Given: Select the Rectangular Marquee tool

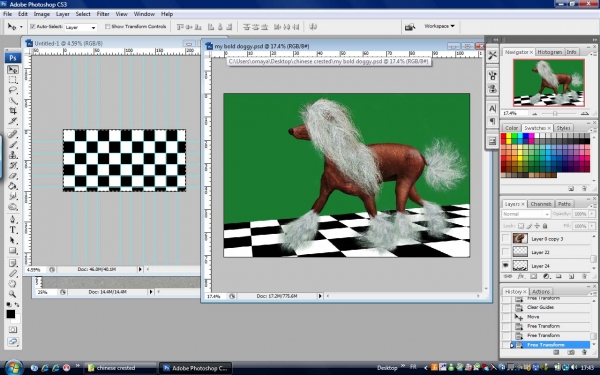Looking at the screenshot, I should (x=13, y=80).
